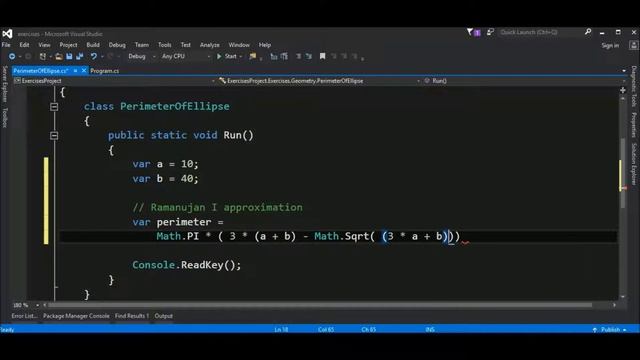Click the Save file icon
640x360 pixels.
tap(69, 56)
